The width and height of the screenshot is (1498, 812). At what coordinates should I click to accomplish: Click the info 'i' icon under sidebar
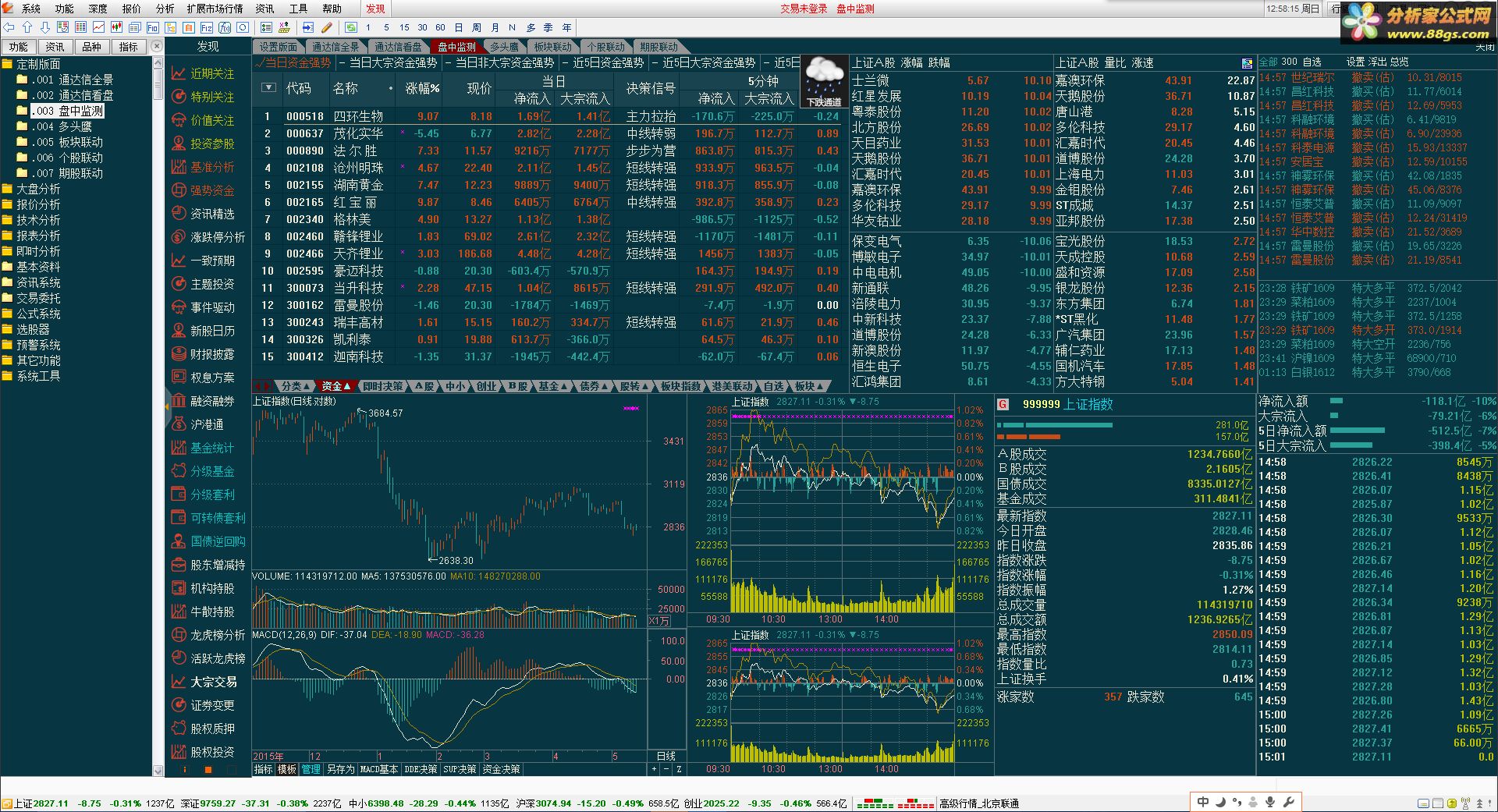point(184,770)
